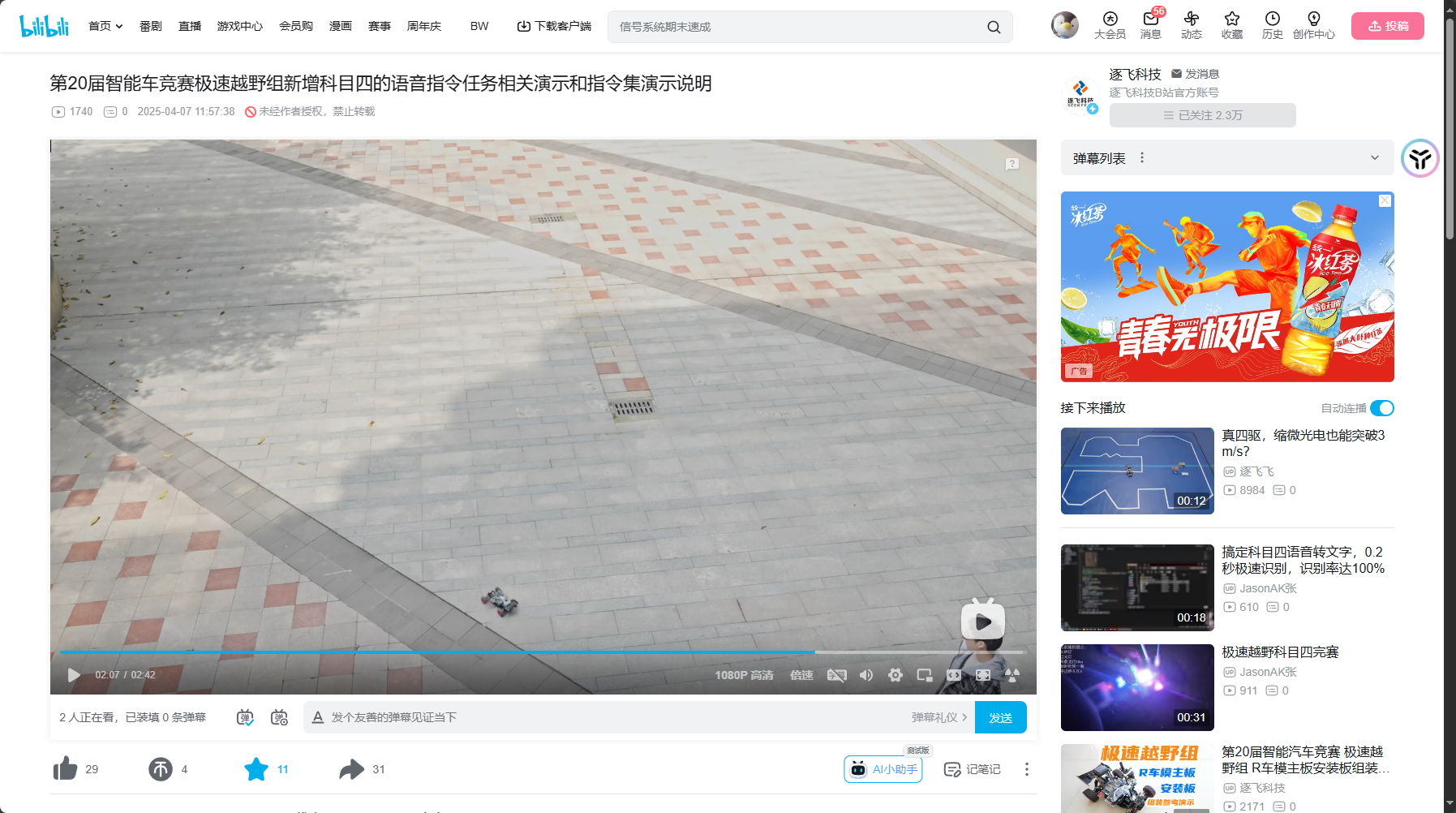Open 赛事 in top navigation

tap(380, 26)
